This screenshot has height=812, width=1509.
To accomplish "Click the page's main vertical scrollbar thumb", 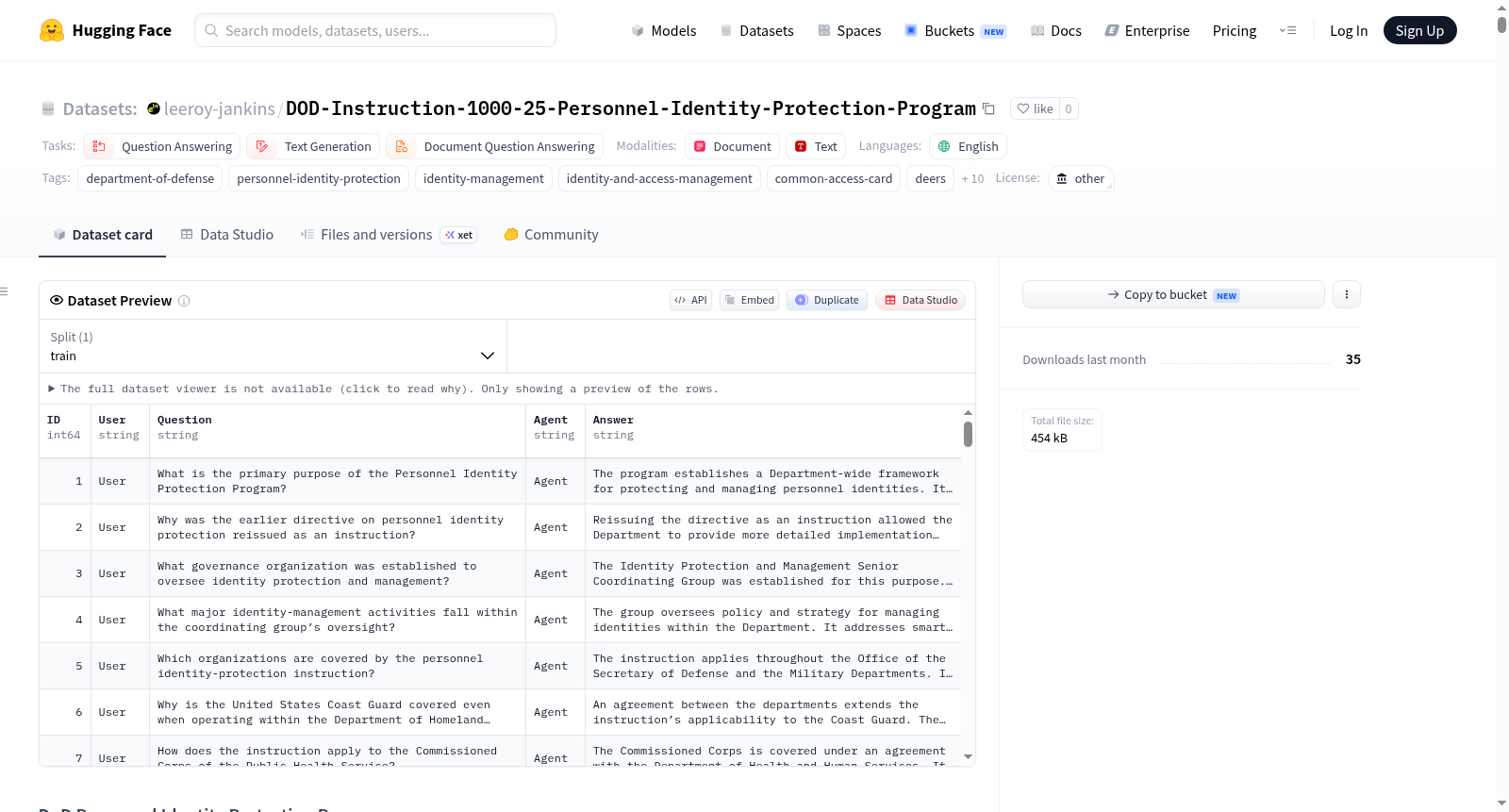I will [1501, 25].
